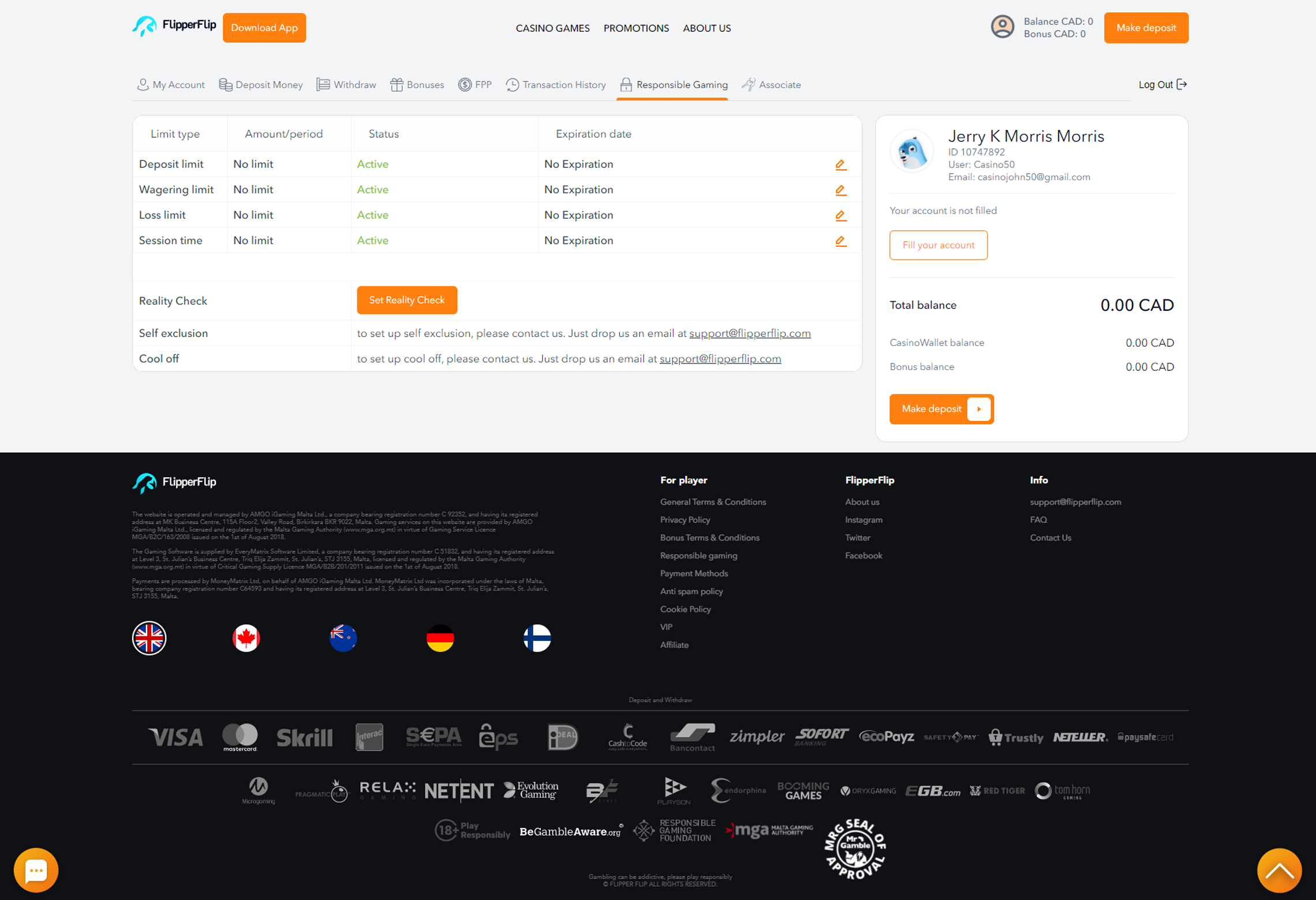Edit the Loss limit row
The width and height of the screenshot is (1316, 900).
pos(840,216)
